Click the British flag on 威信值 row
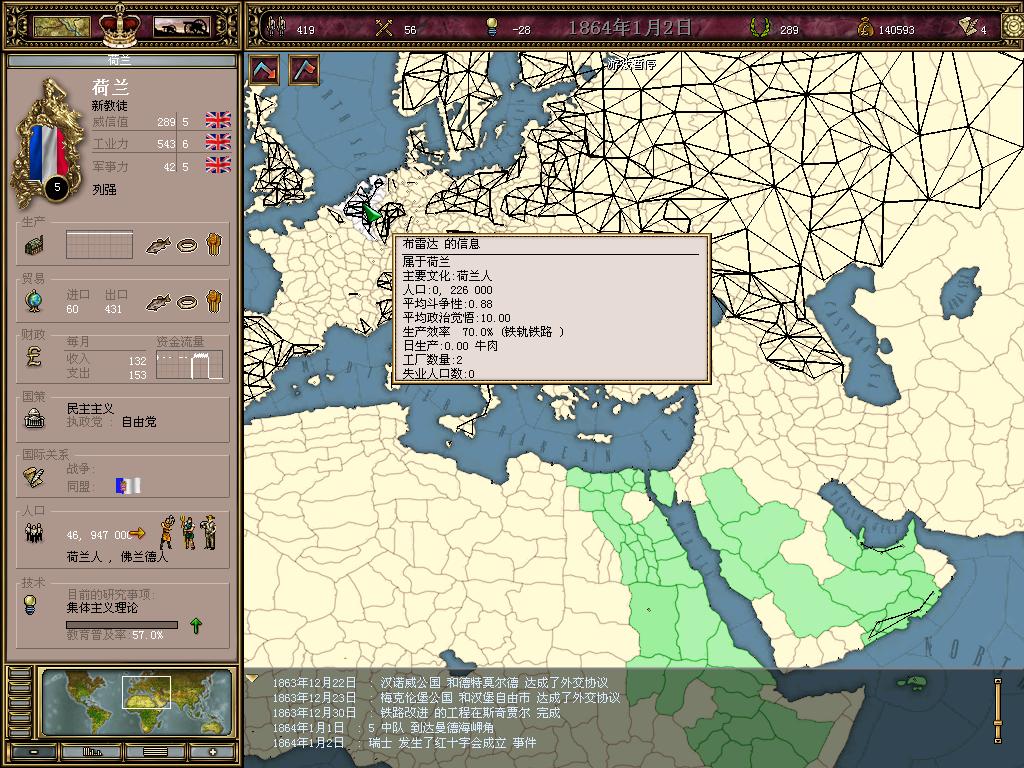Image resolution: width=1024 pixels, height=768 pixels. coord(218,120)
